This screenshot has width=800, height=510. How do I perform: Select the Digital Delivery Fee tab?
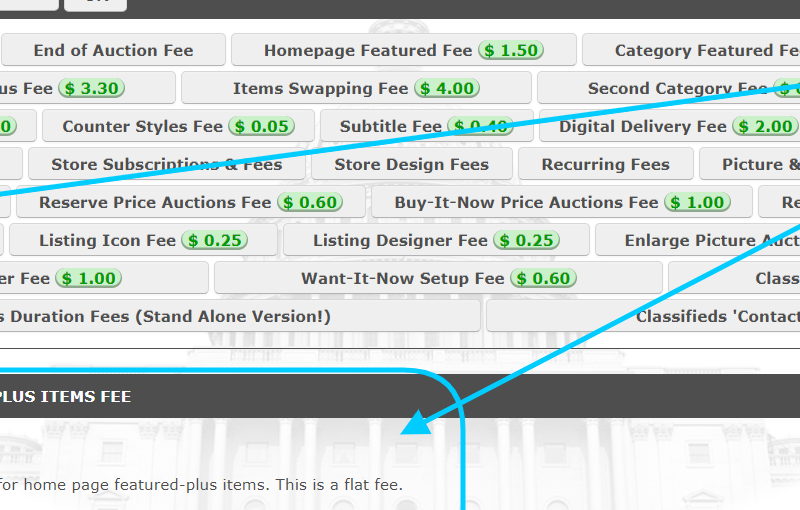tap(669, 126)
